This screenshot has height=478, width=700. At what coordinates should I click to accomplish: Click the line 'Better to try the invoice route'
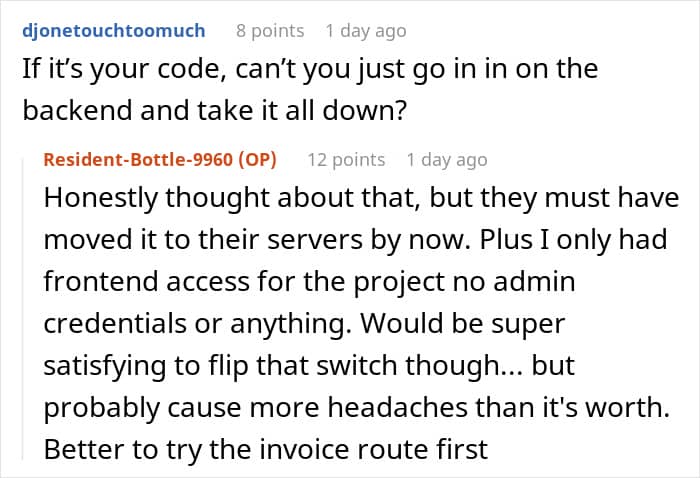click(266, 449)
